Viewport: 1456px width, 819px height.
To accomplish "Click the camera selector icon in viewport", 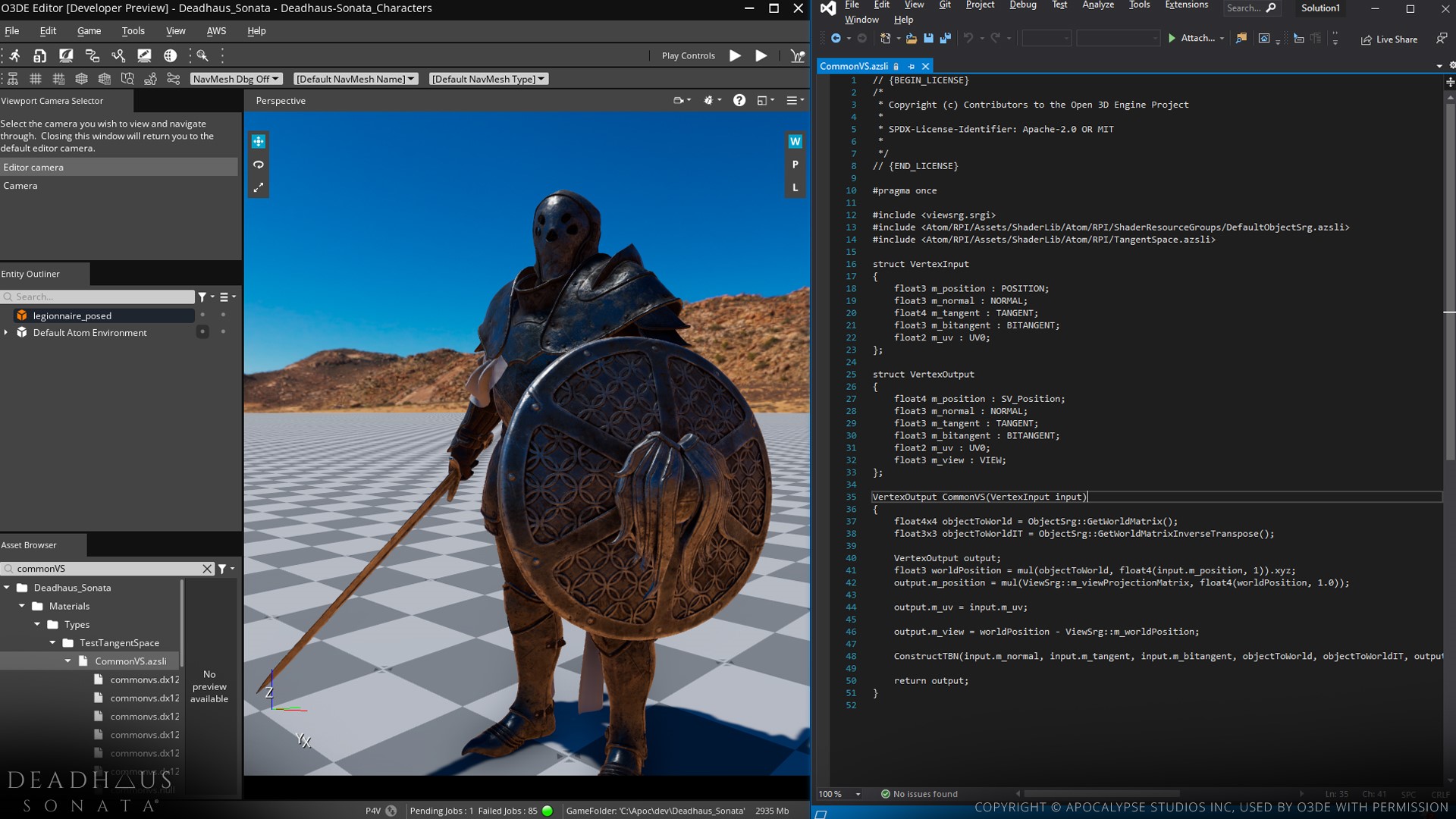I will (680, 100).
